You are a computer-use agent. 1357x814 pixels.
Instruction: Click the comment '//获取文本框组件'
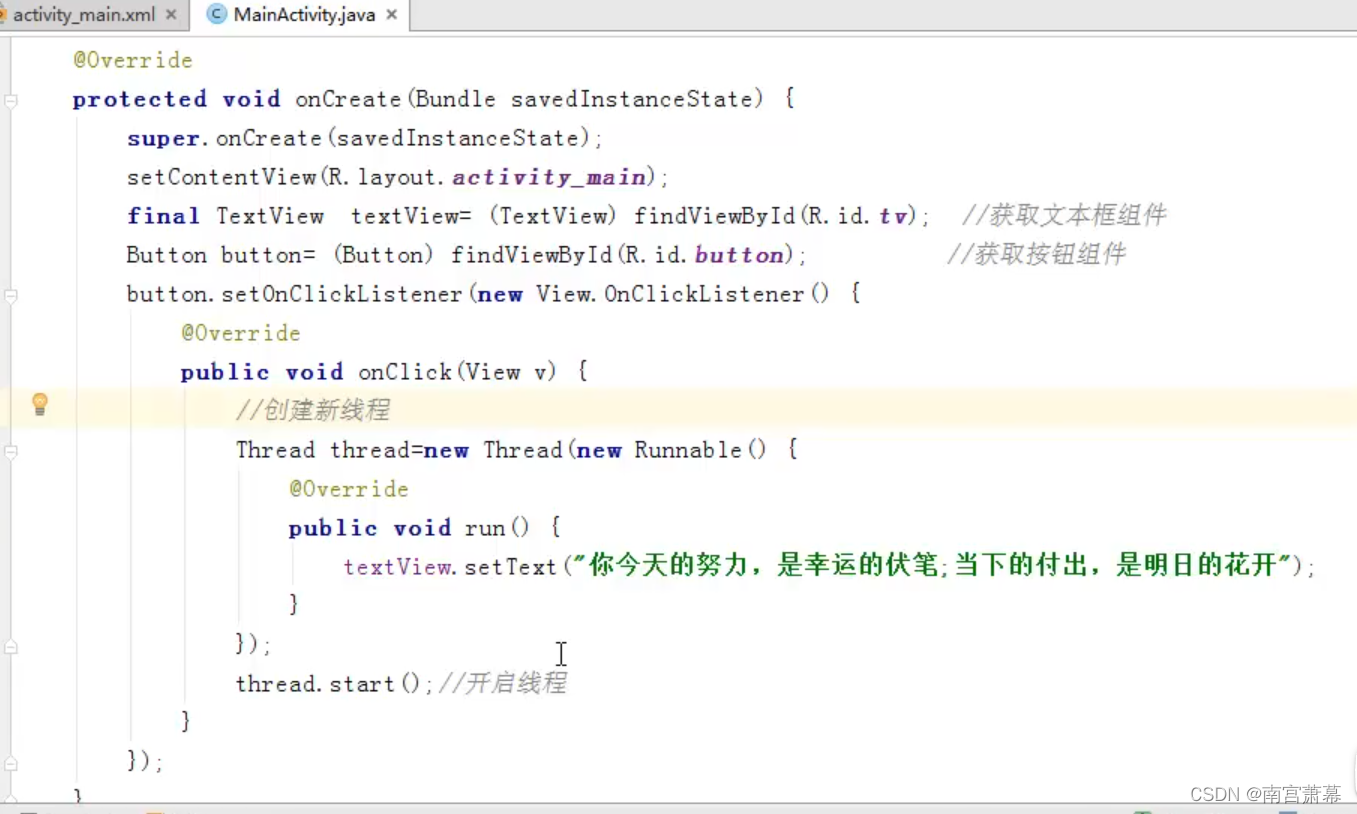click(x=1064, y=215)
